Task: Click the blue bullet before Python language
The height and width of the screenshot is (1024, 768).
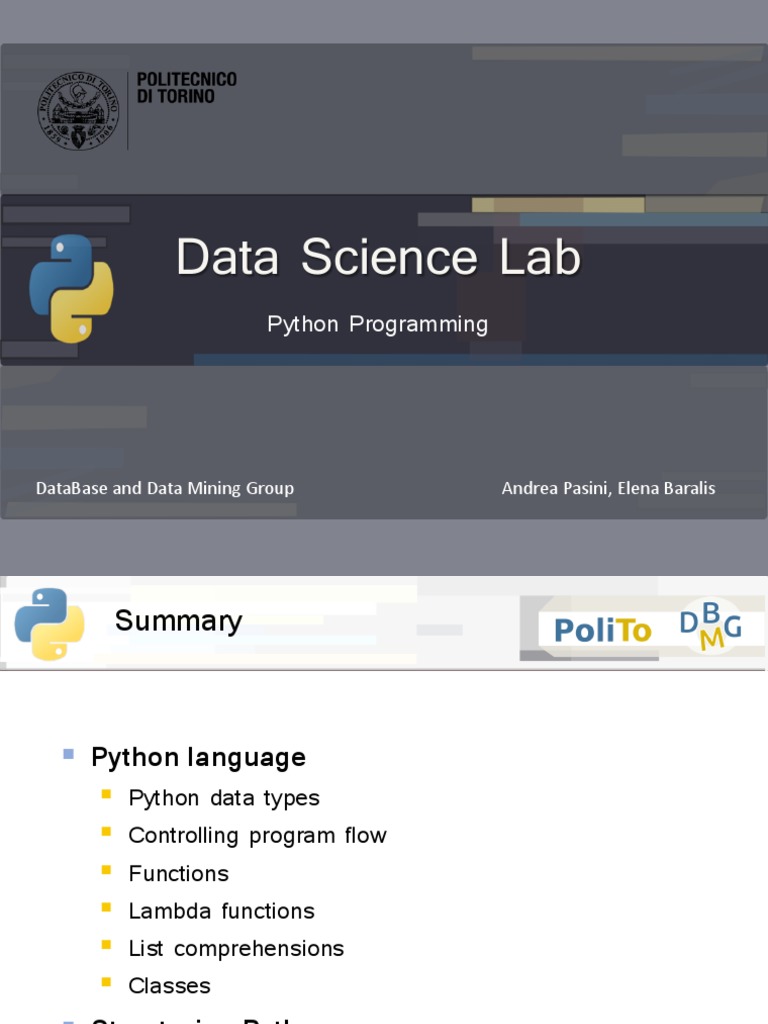Action: 69,754
